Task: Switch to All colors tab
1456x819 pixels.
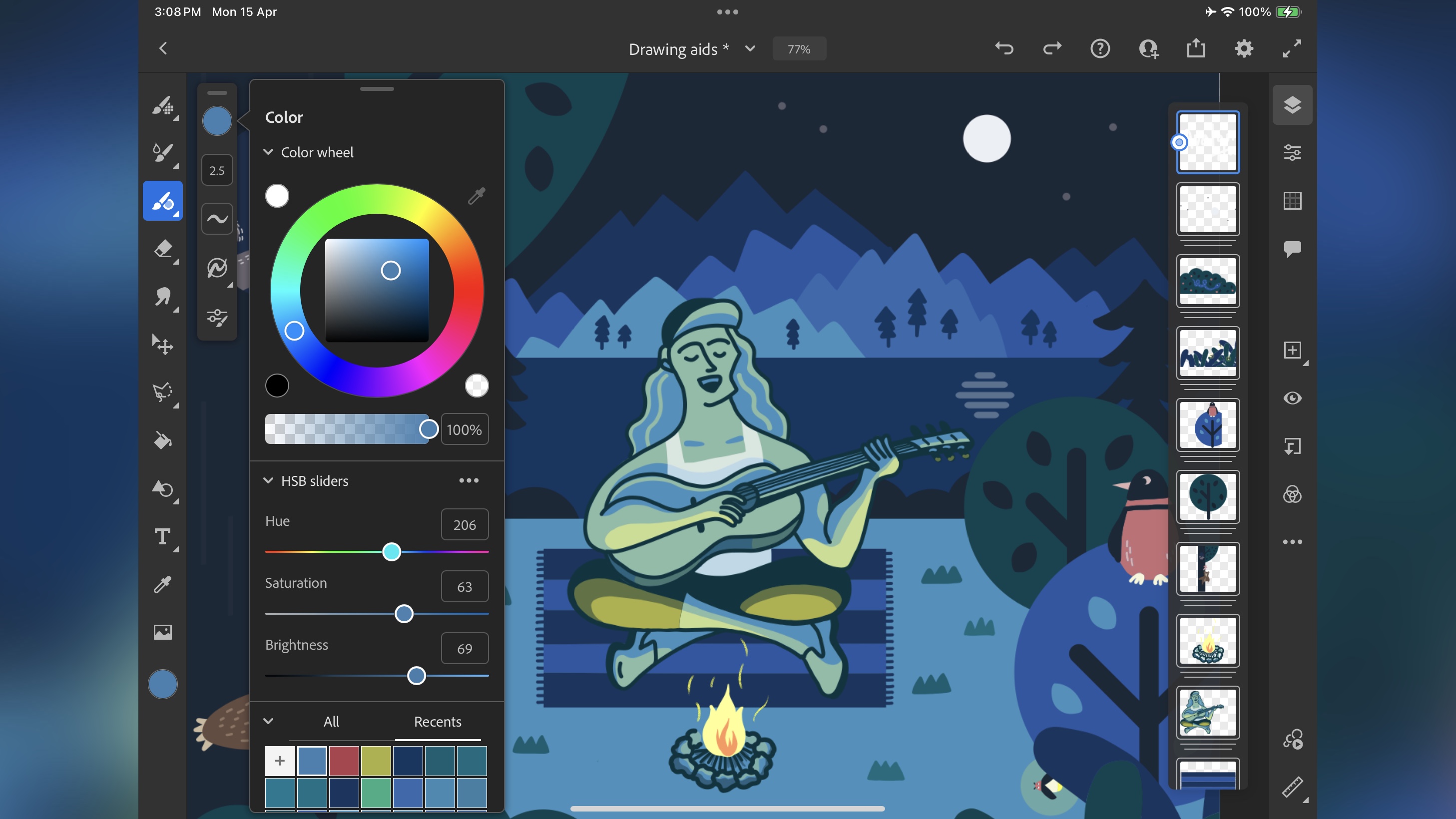Action: click(331, 721)
